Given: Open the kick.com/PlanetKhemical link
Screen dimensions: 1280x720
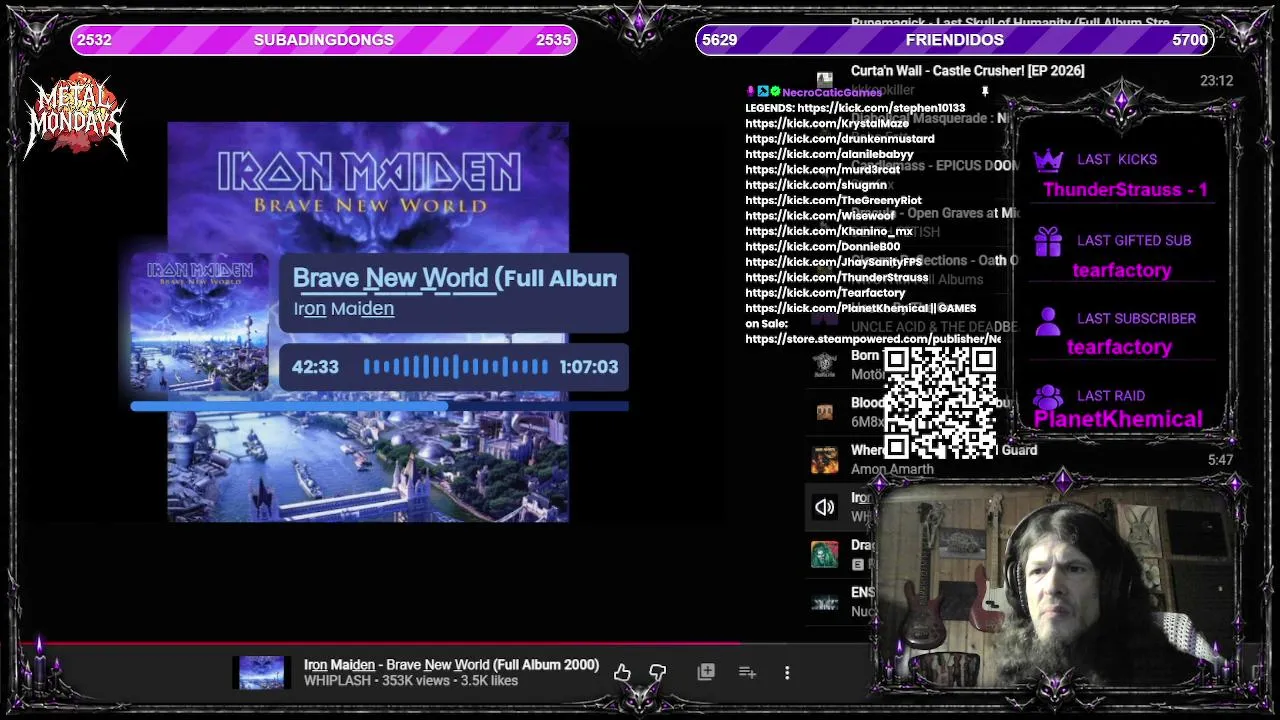Looking at the screenshot, I should point(839,308).
